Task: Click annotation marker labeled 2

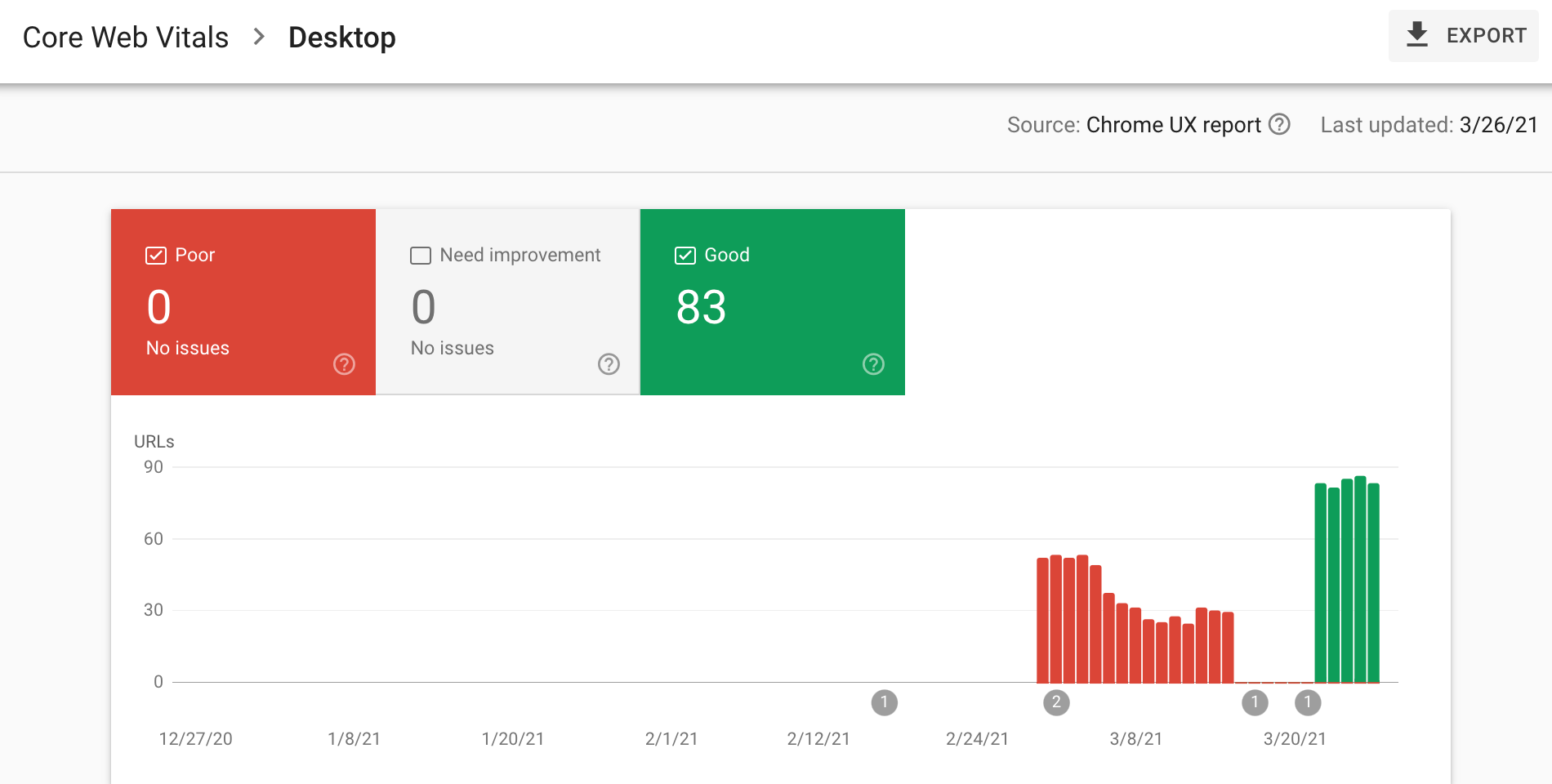Action: (1056, 702)
